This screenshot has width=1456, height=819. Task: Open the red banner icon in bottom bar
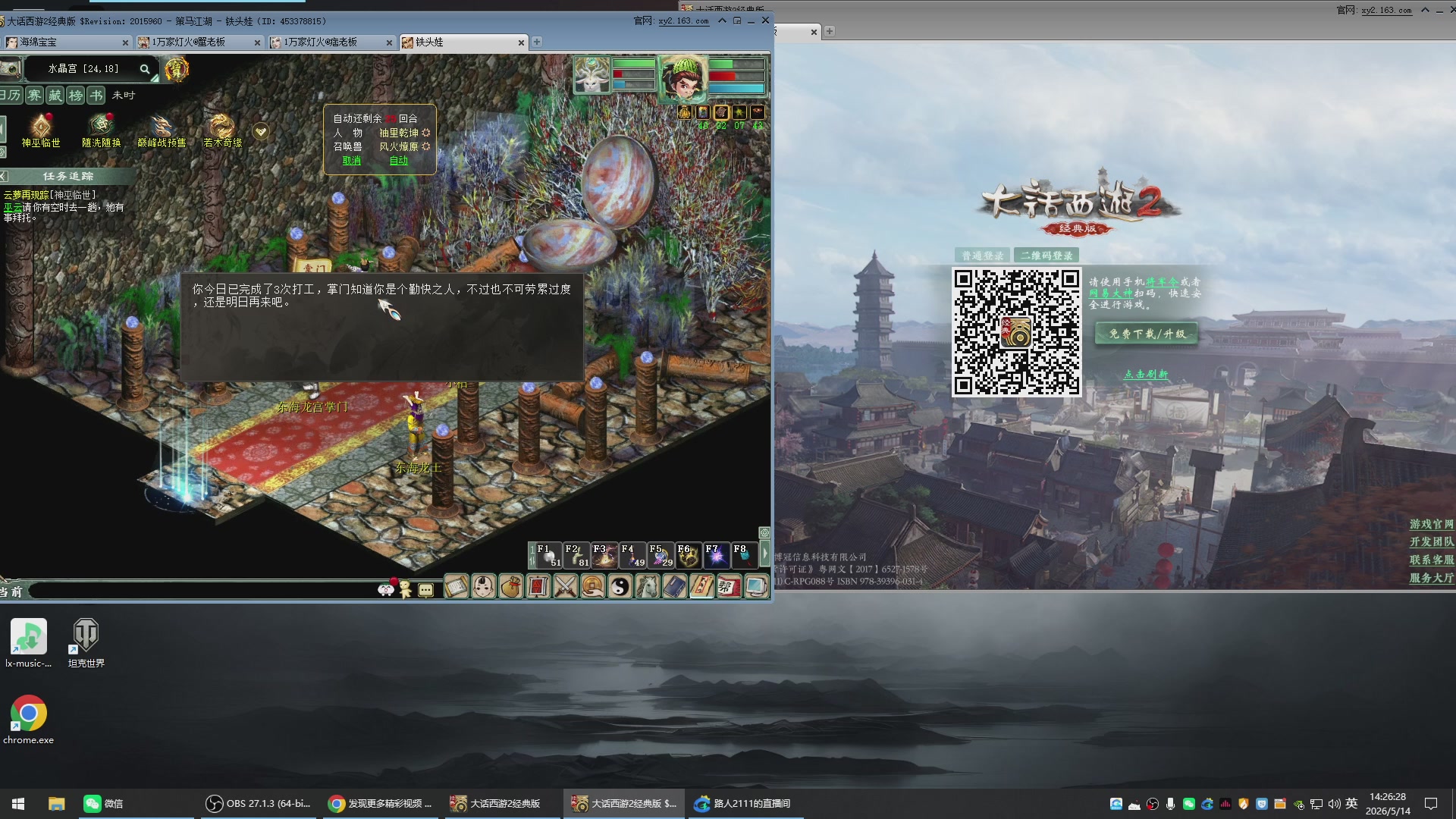tap(538, 586)
